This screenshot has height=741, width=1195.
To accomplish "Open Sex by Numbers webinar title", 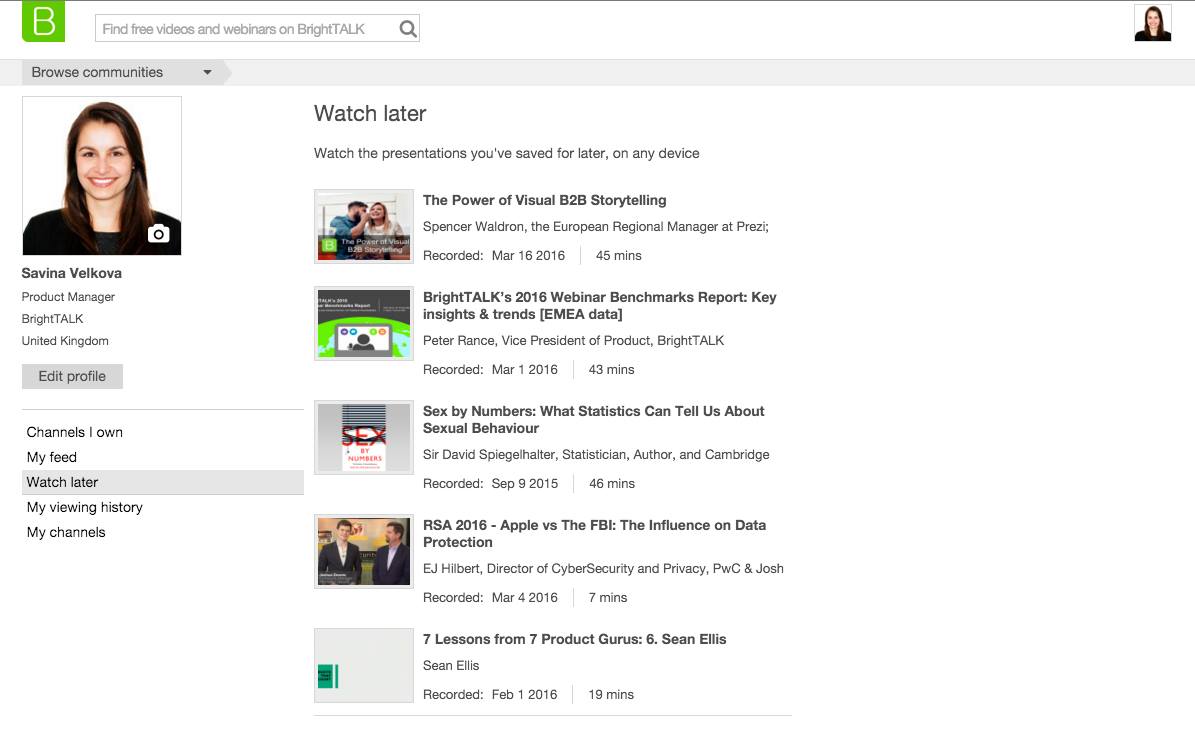I will [x=593, y=420].
